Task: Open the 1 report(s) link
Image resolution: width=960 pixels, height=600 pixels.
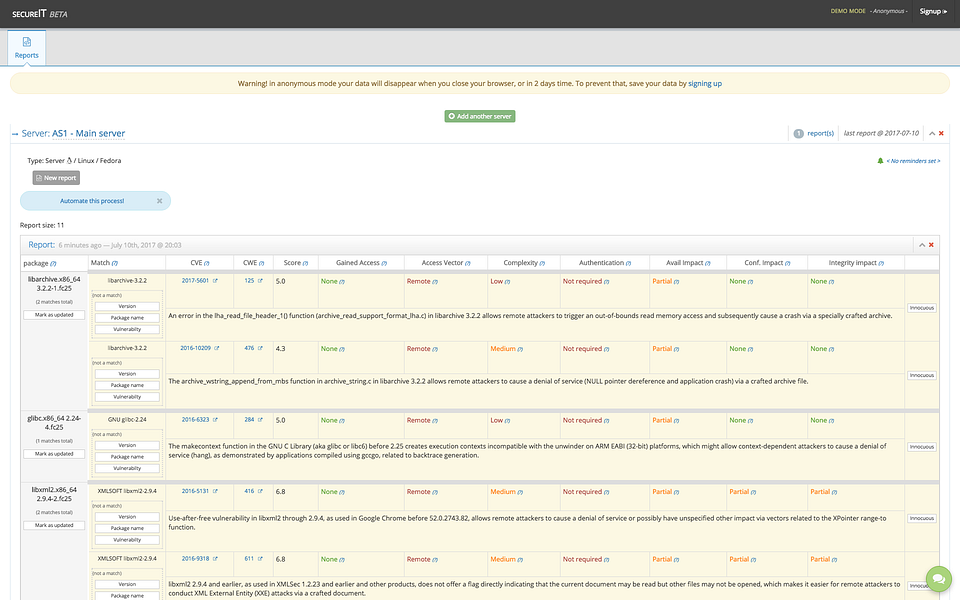Action: click(x=814, y=133)
